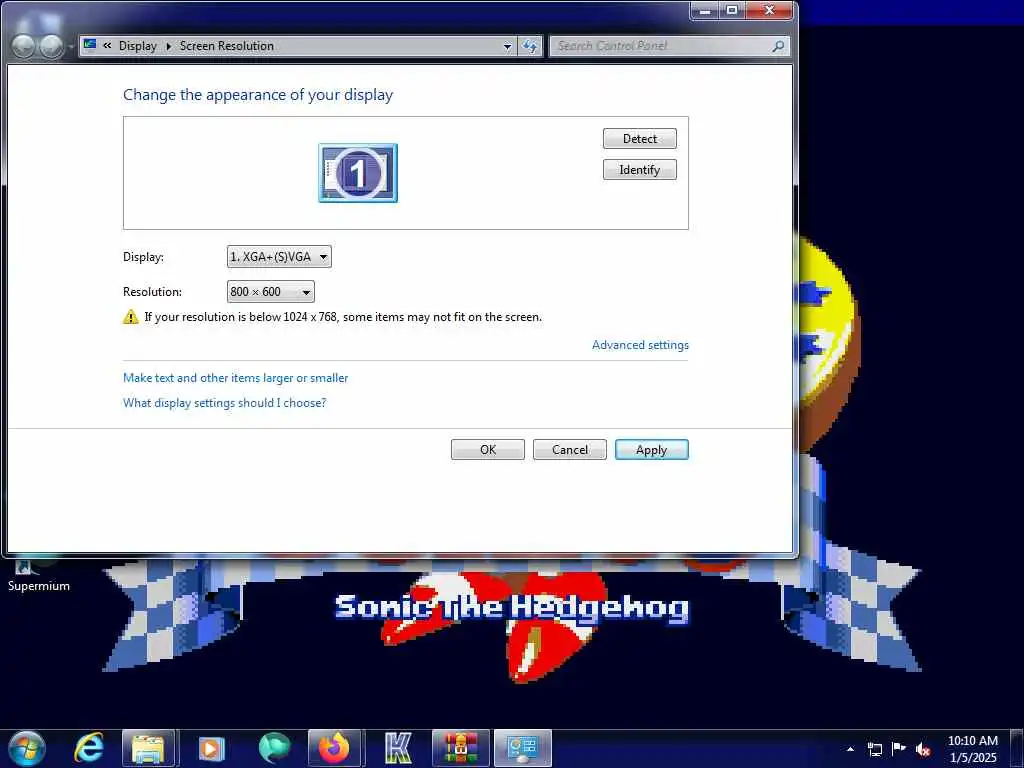This screenshot has width=1024, height=768.
Task: Open What display settings should I choose link
Action: click(225, 403)
